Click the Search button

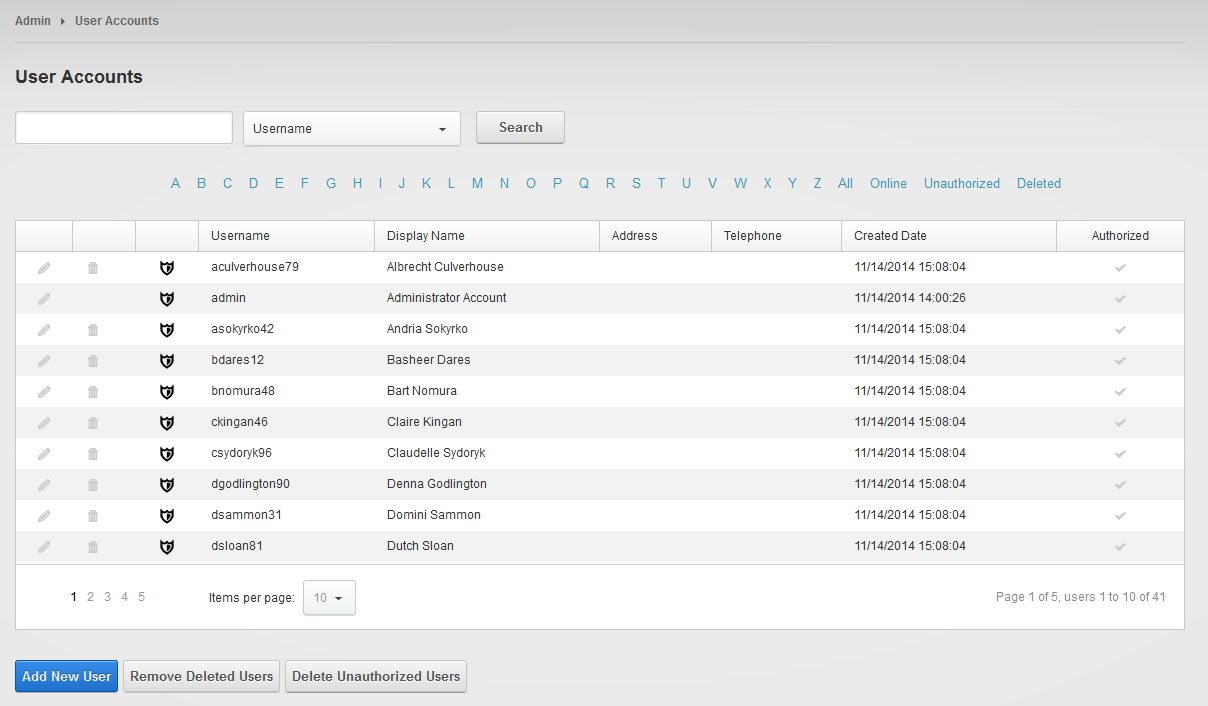pos(520,127)
